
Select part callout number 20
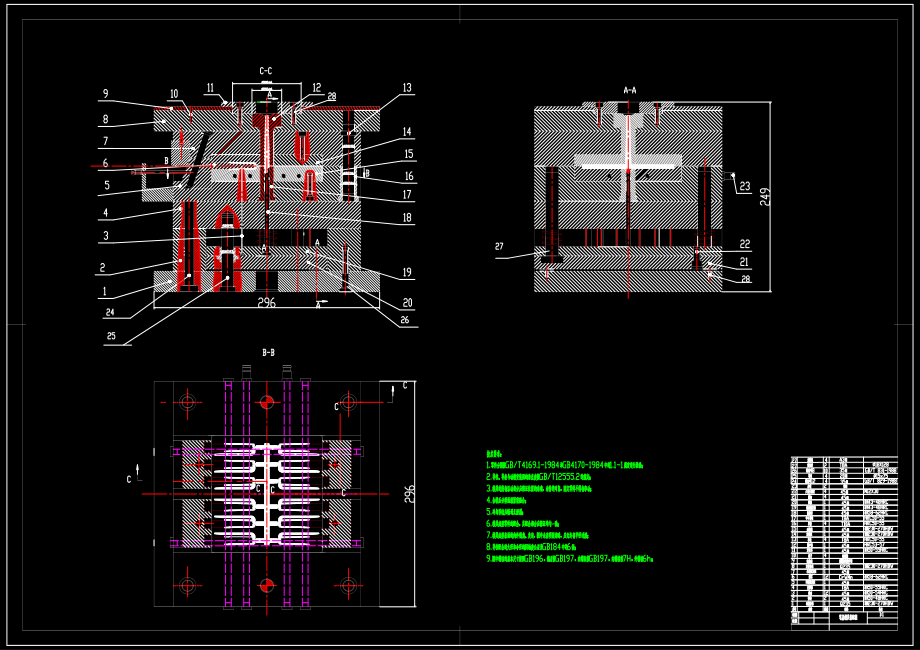pos(408,303)
